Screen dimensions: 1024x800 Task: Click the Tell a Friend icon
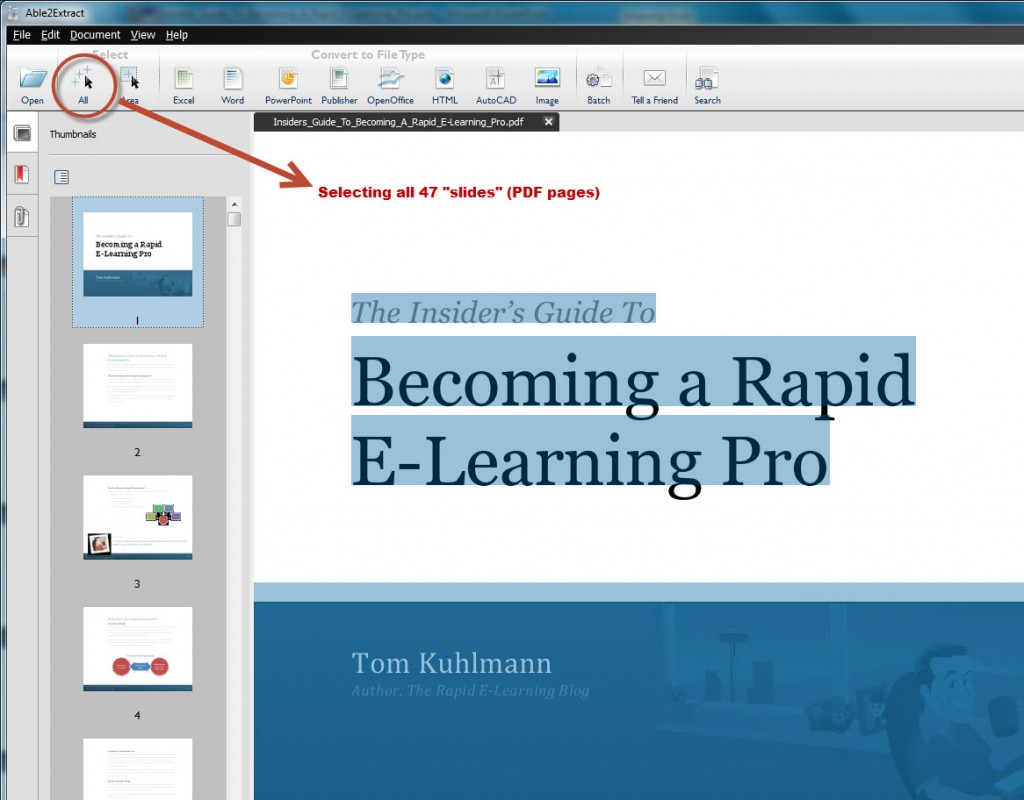tap(654, 86)
